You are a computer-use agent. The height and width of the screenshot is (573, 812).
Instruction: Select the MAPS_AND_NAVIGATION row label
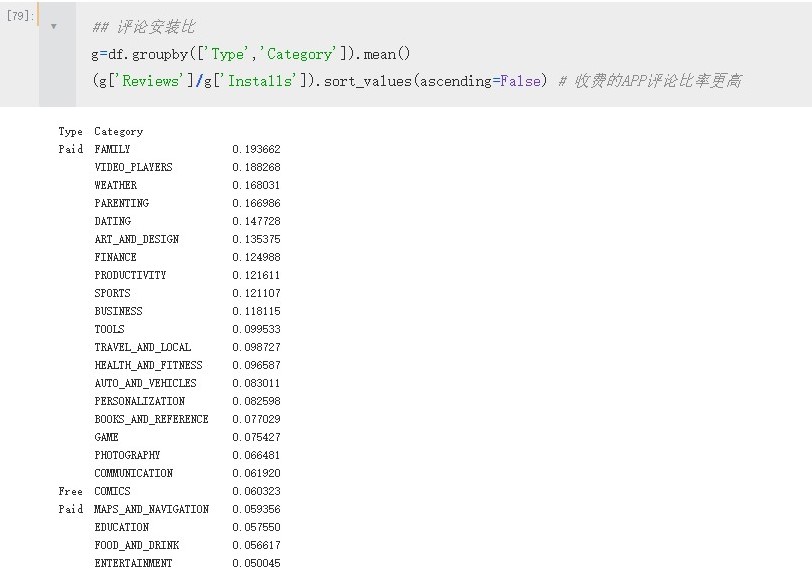click(x=151, y=509)
